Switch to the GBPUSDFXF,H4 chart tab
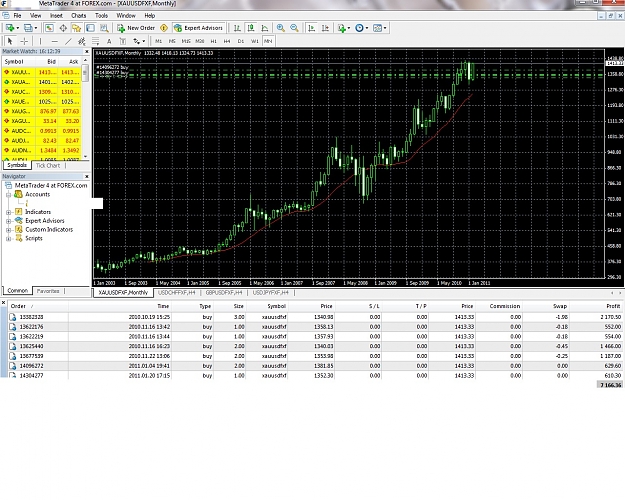The image size is (625, 500). coord(224,293)
